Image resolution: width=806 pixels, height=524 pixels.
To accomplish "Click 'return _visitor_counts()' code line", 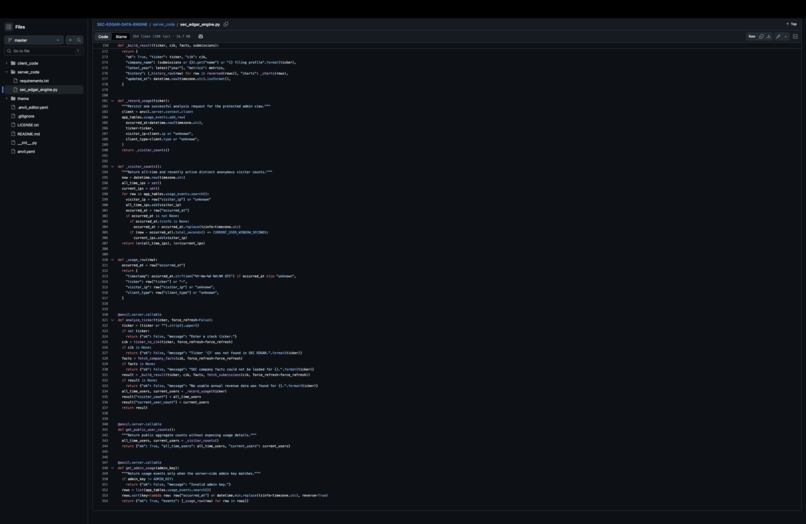I will point(145,150).
